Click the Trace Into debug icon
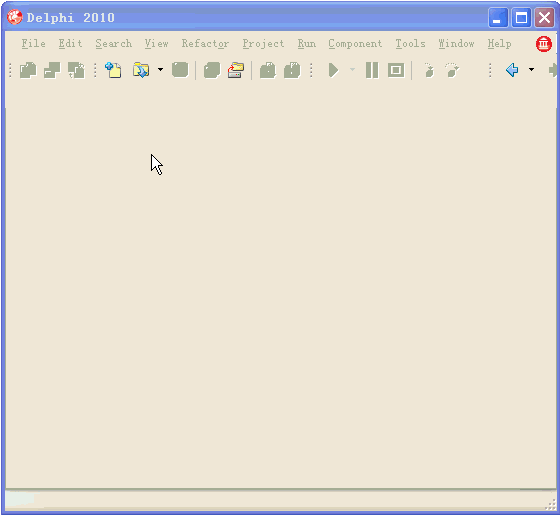 click(x=429, y=70)
